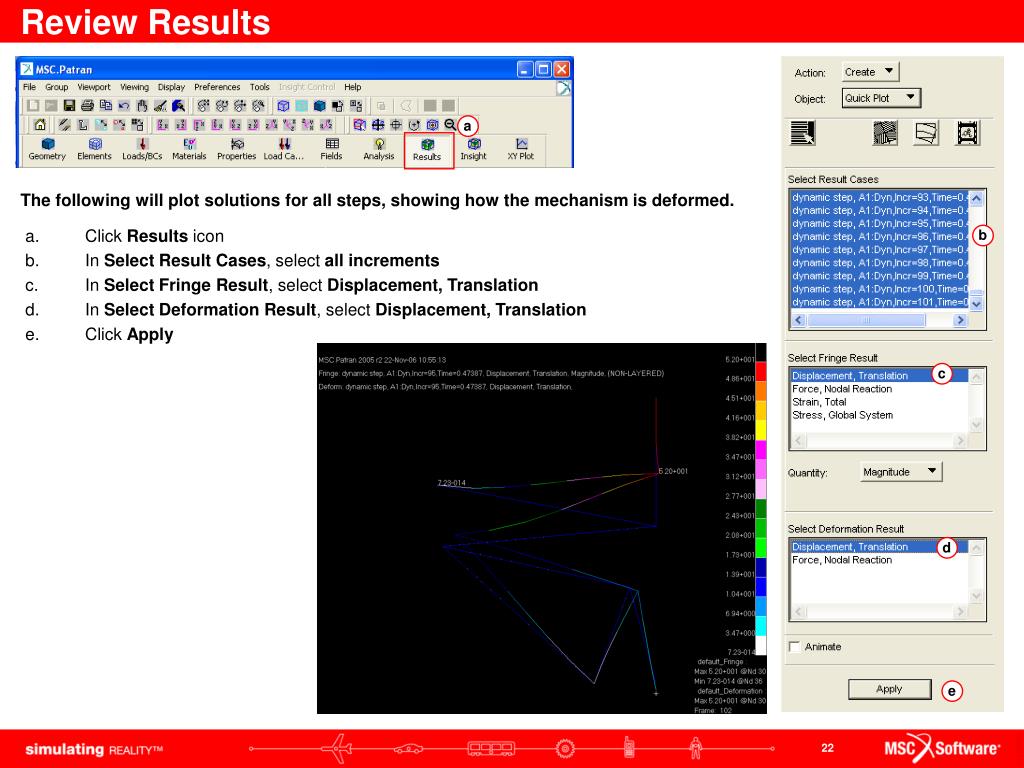Open the Tools menu
The width and height of the screenshot is (1024, 768).
259,87
